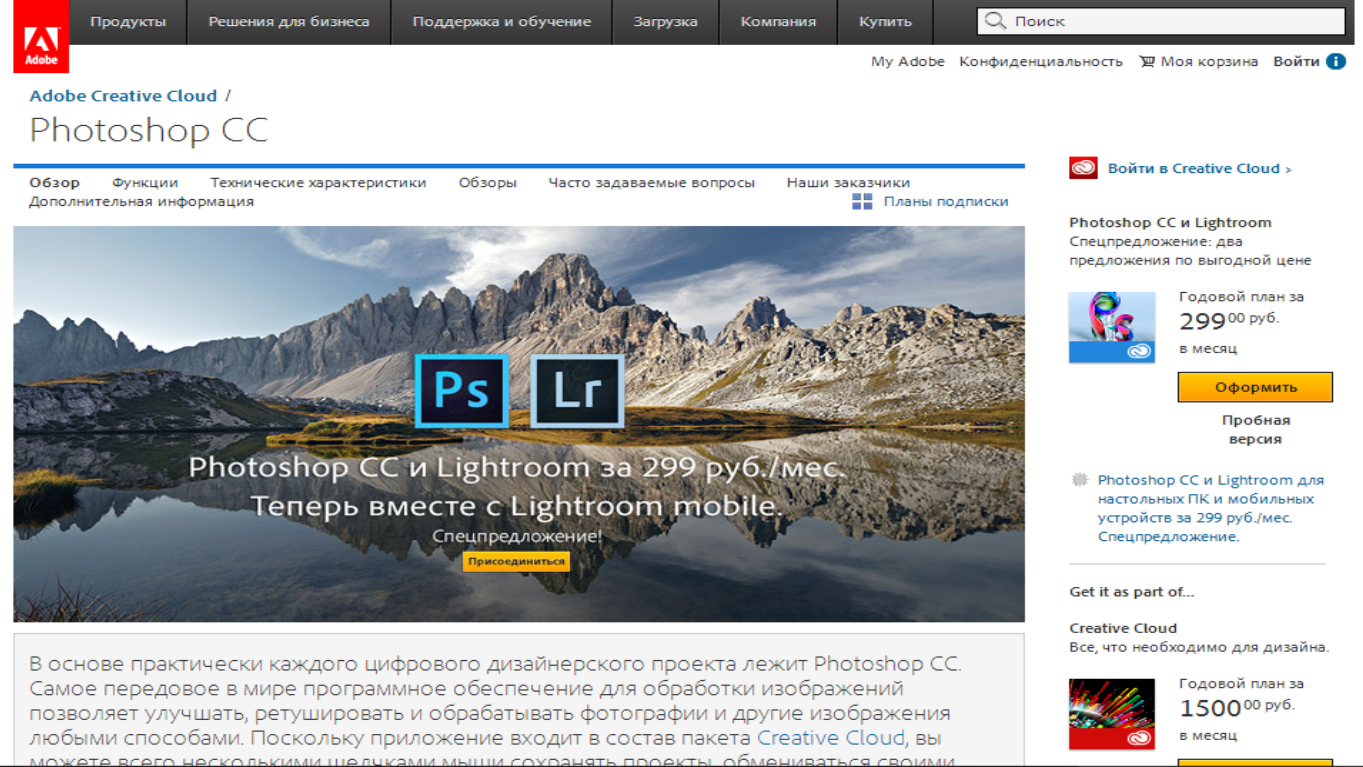Click the Creative Cloud sidebar heading
The height and width of the screenshot is (767, 1363).
(x=1123, y=628)
